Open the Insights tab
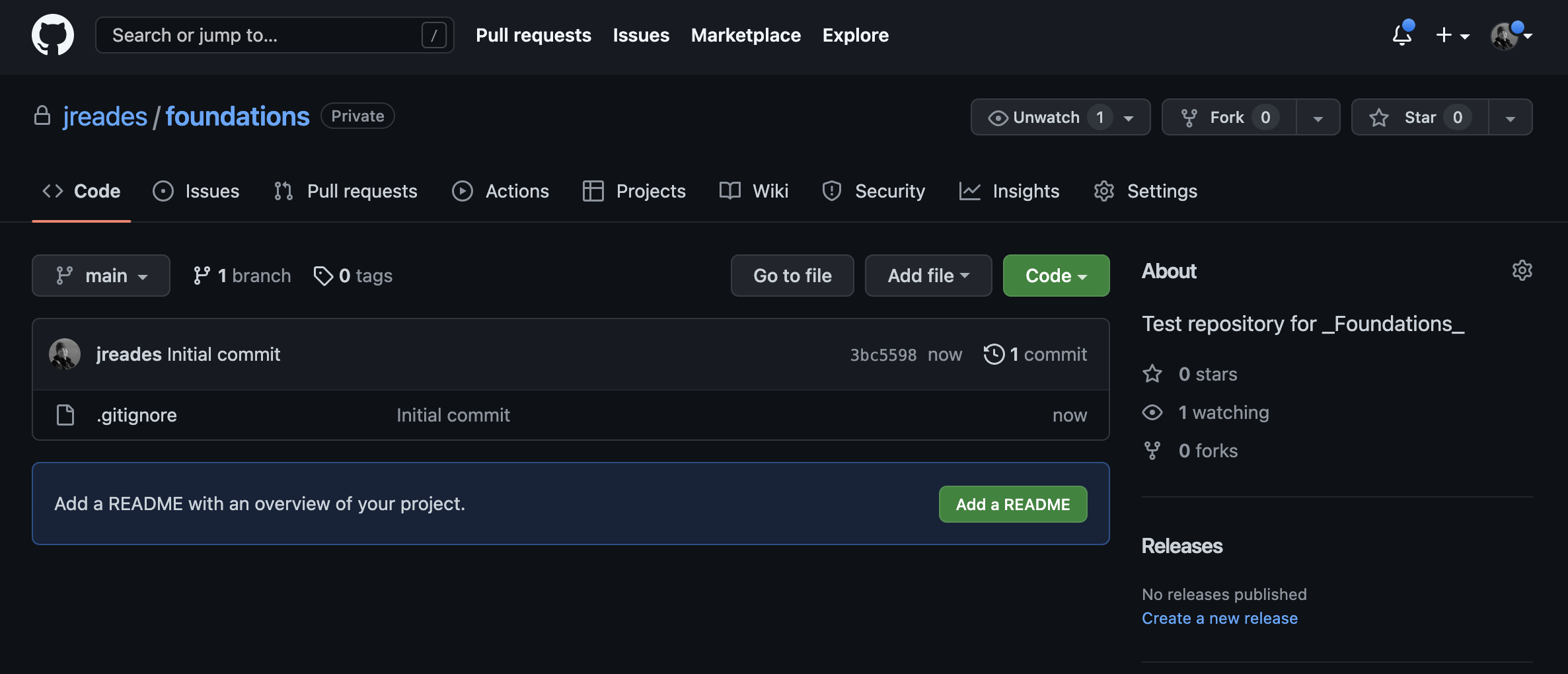The image size is (1568, 674). point(1010,191)
